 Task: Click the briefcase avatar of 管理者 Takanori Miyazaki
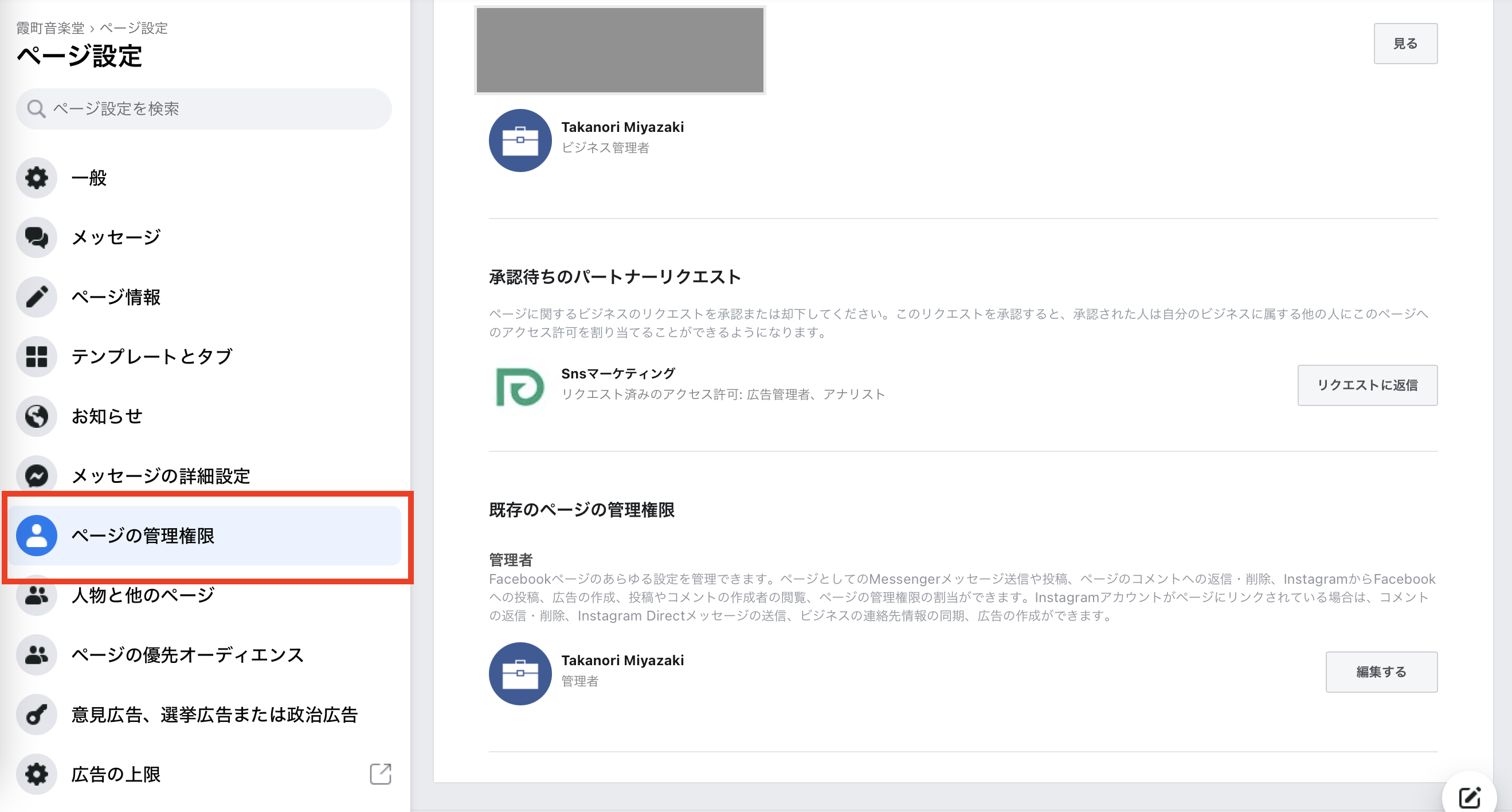520,673
